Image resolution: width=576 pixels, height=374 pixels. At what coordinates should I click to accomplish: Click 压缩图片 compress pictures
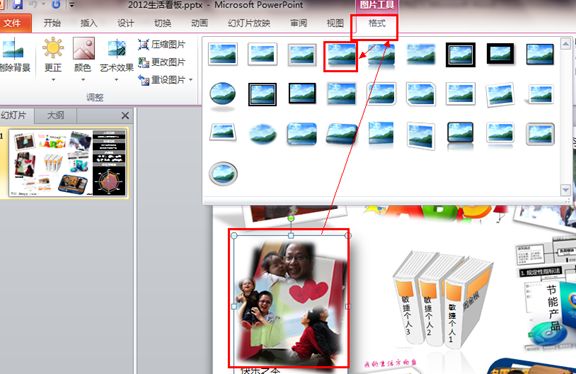click(x=162, y=44)
